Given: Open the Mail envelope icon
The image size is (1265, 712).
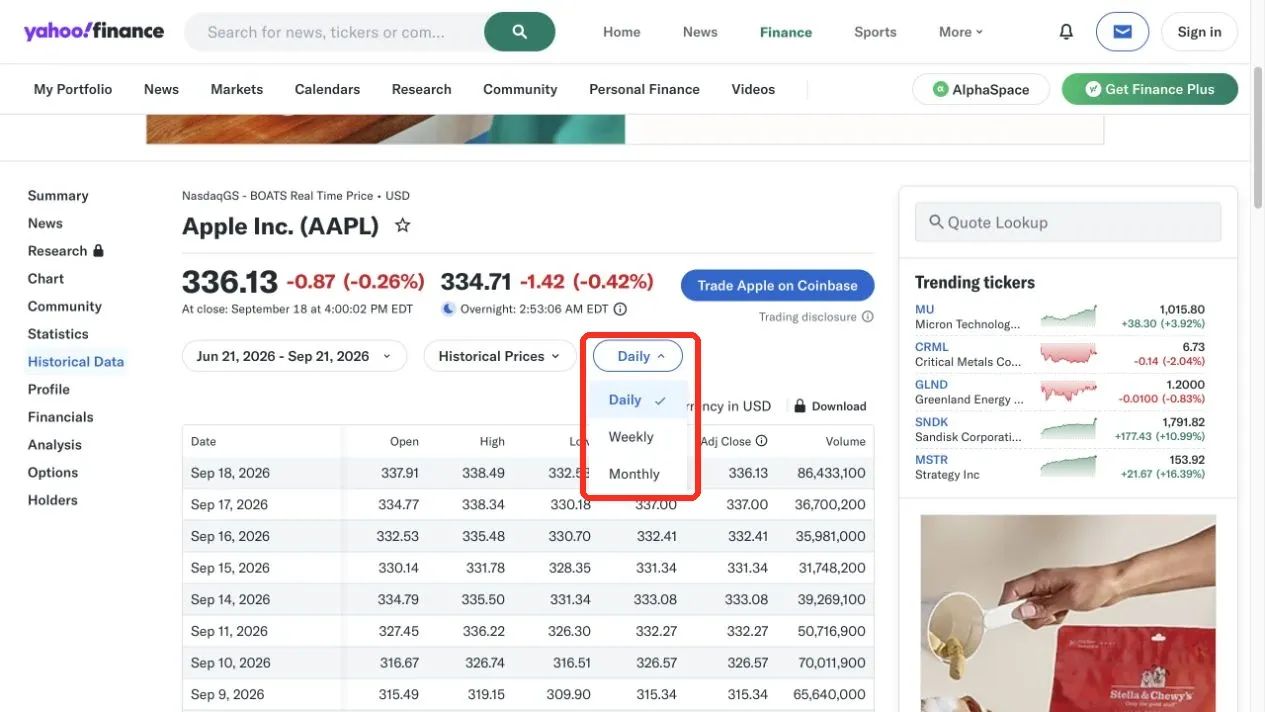Looking at the screenshot, I should (x=1122, y=32).
